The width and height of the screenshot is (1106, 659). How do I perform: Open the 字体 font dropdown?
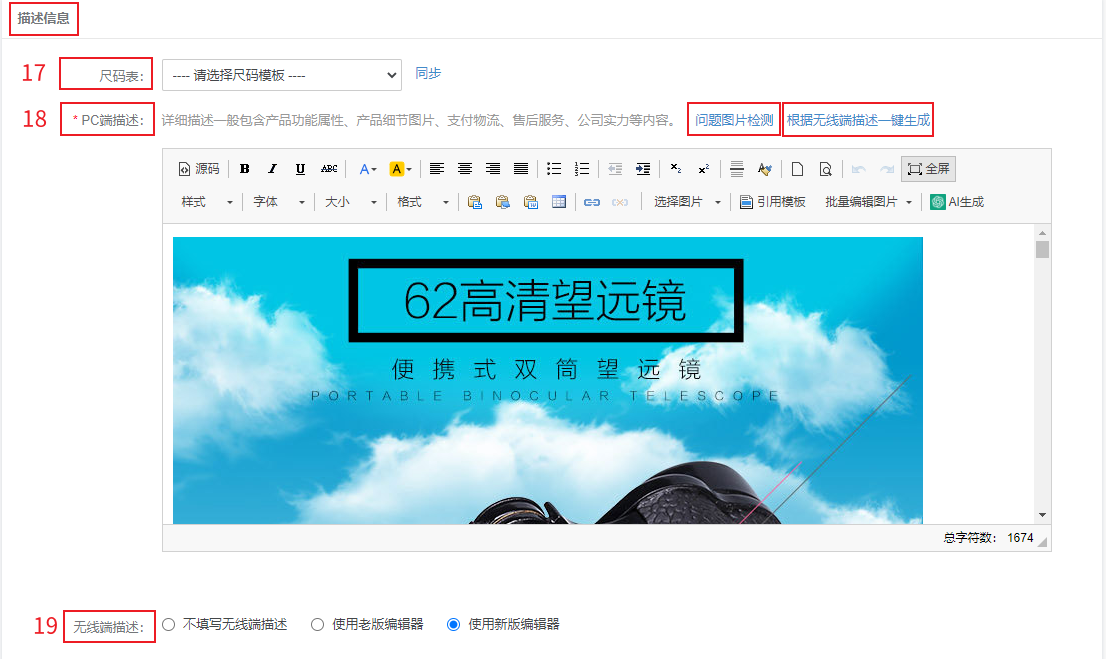(278, 202)
